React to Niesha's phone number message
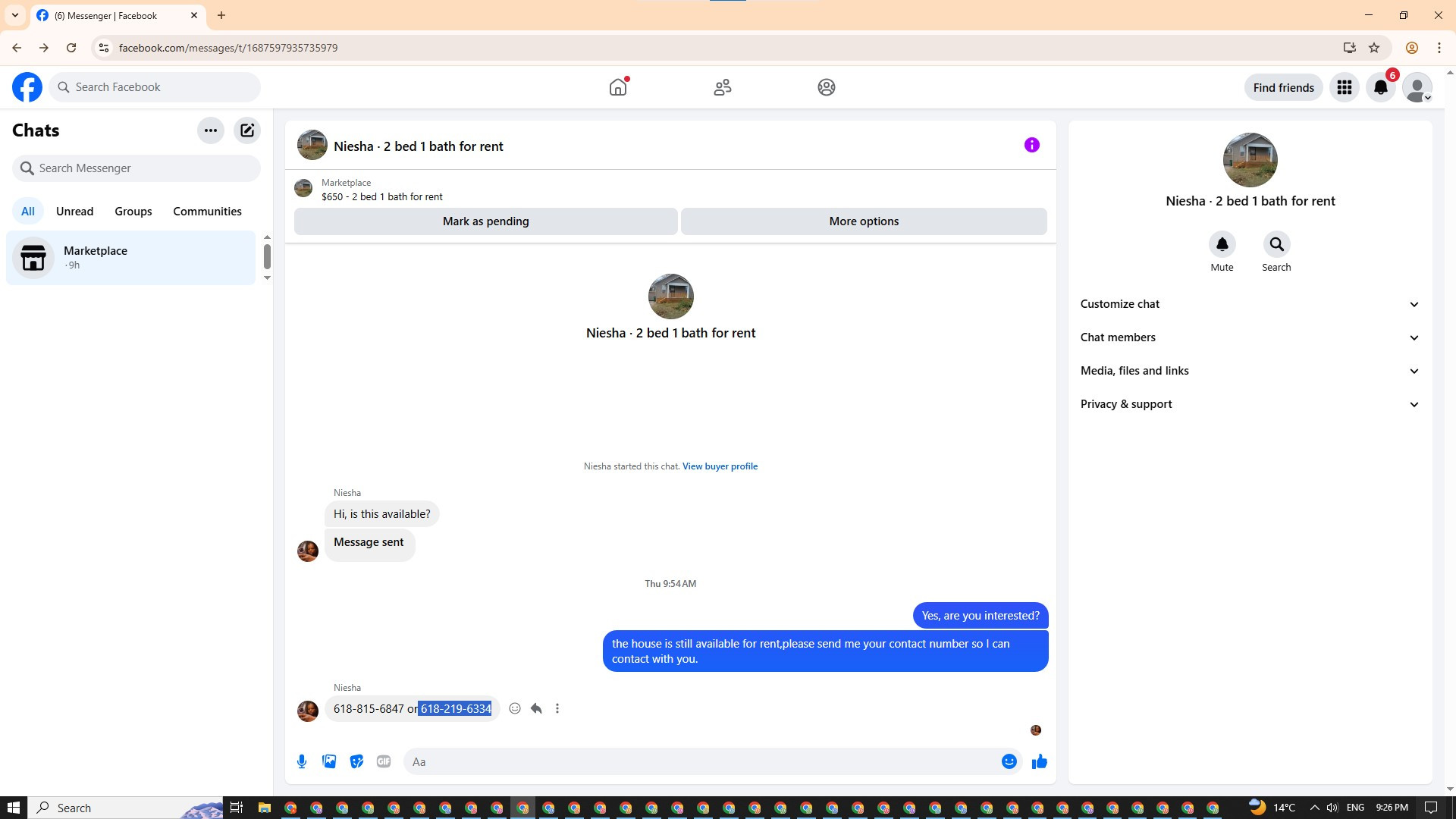 (x=515, y=708)
